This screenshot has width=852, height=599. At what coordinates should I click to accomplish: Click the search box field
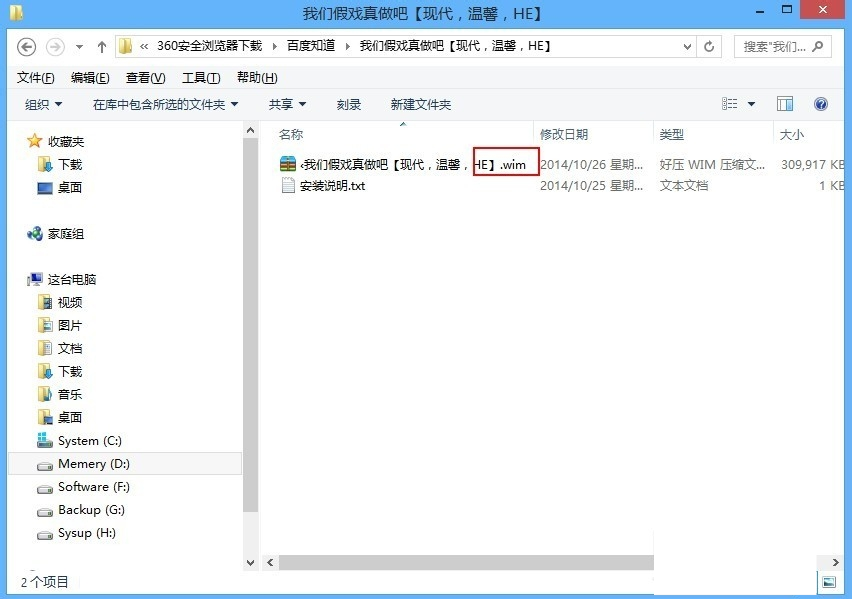pos(776,47)
